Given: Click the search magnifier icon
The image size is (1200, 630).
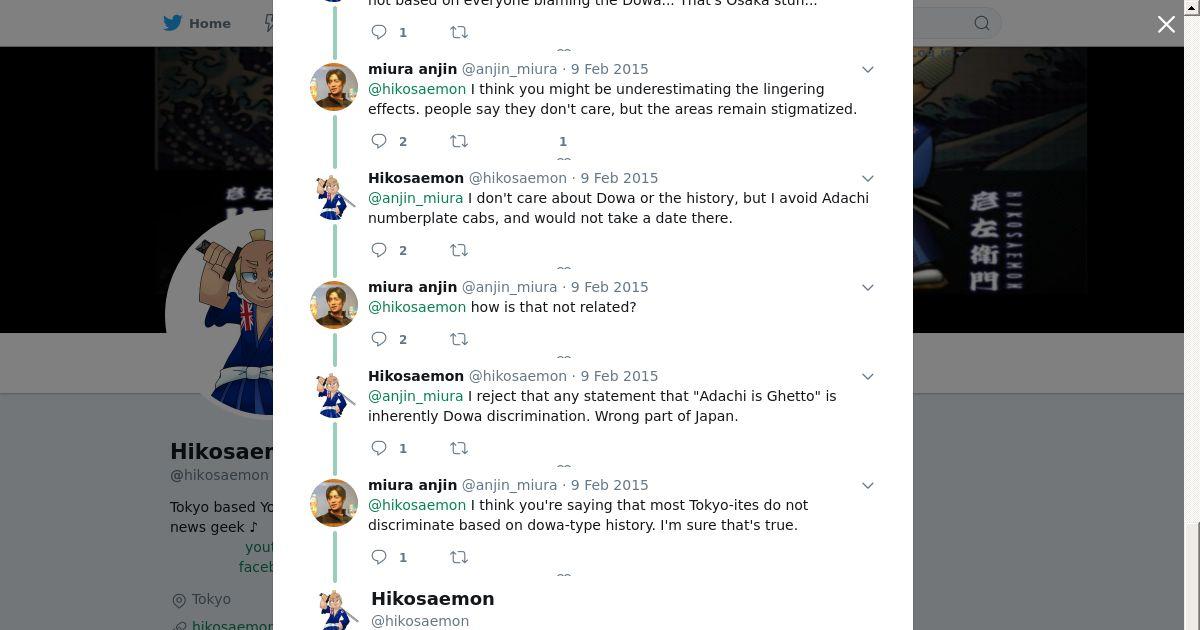Looking at the screenshot, I should [x=982, y=23].
